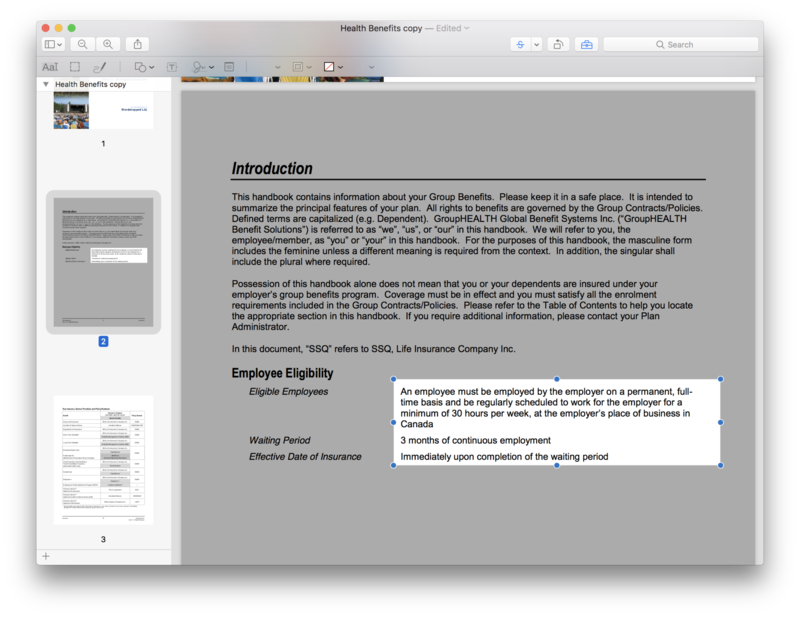Click the Zoom Out magnifier button
Image resolution: width=800 pixels, height=617 pixels.
[82, 44]
